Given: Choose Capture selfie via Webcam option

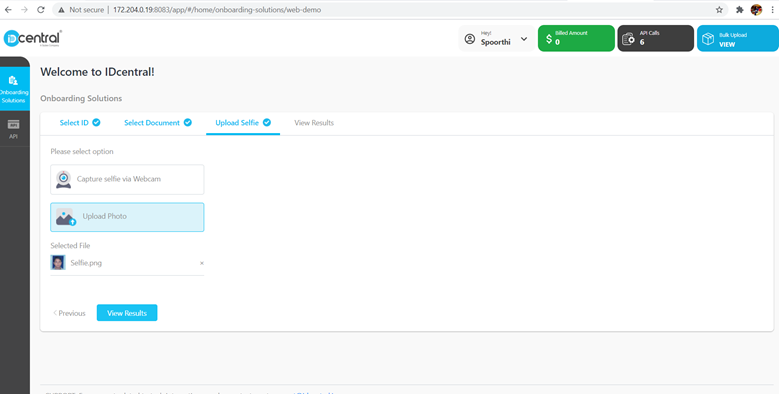Looking at the screenshot, I should (127, 179).
